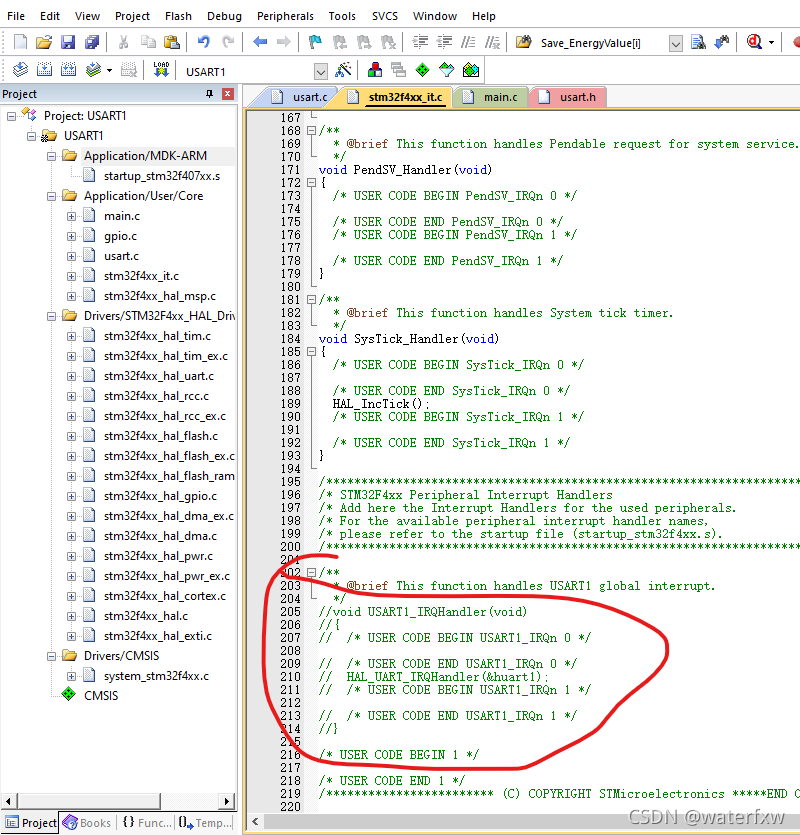Select stm32f4xx_hal_uart.c in project tree
The image size is (800, 835).
(159, 376)
